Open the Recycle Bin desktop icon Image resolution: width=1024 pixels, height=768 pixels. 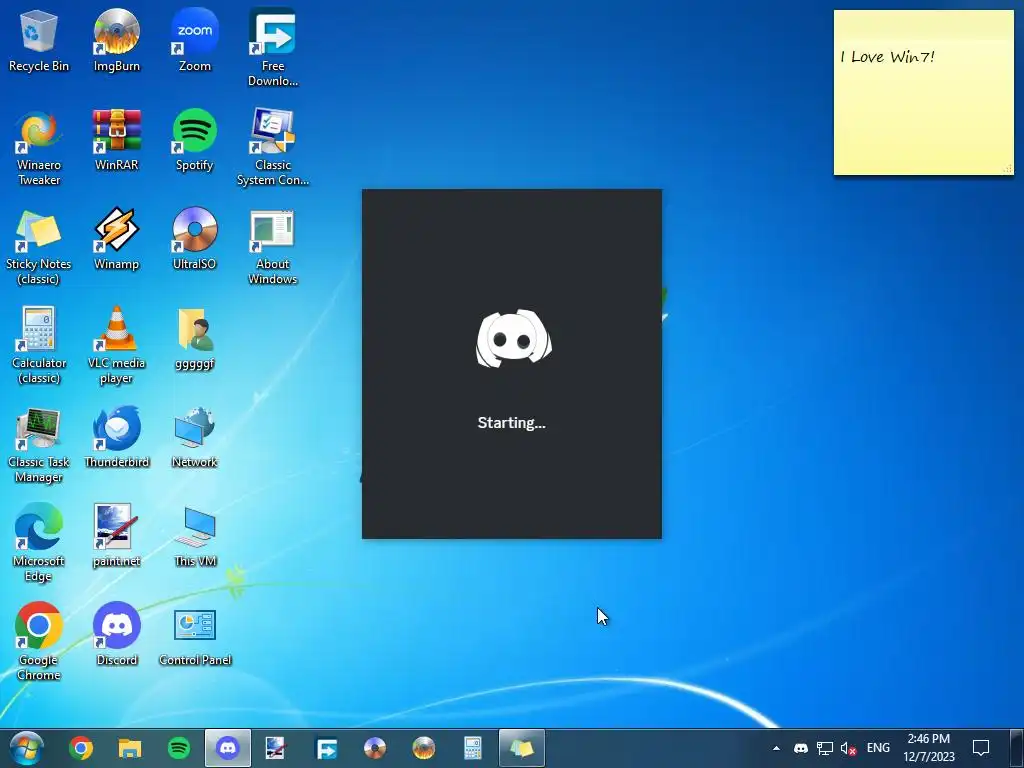coord(39,40)
